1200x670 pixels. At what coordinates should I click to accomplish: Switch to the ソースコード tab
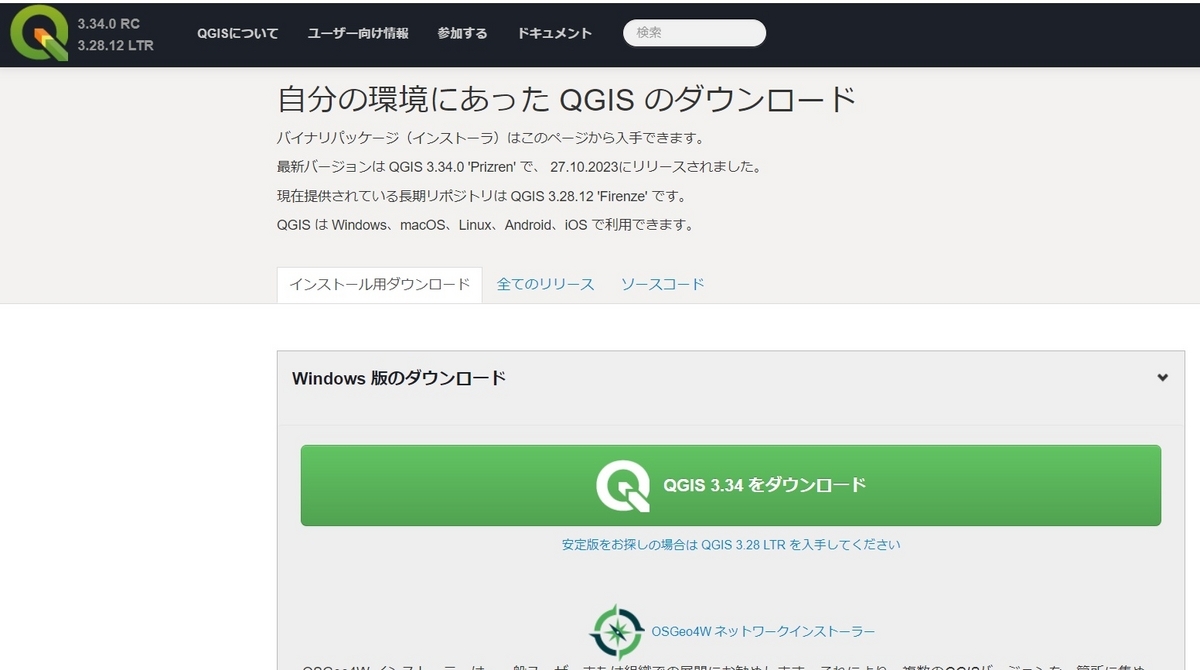tap(663, 284)
